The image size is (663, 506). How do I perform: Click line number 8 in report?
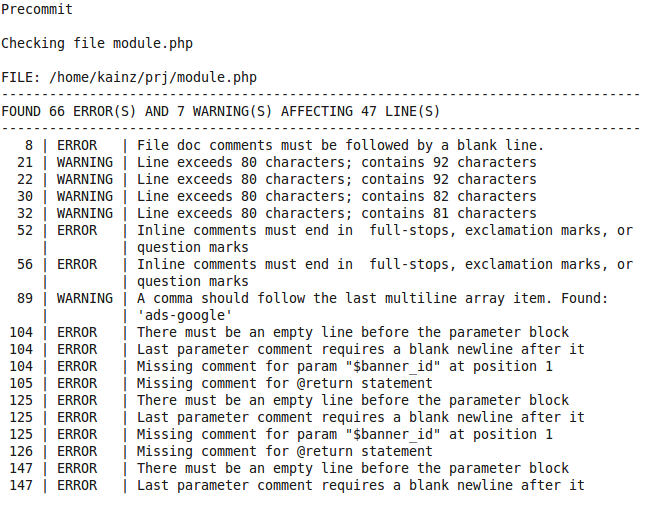pos(29,146)
